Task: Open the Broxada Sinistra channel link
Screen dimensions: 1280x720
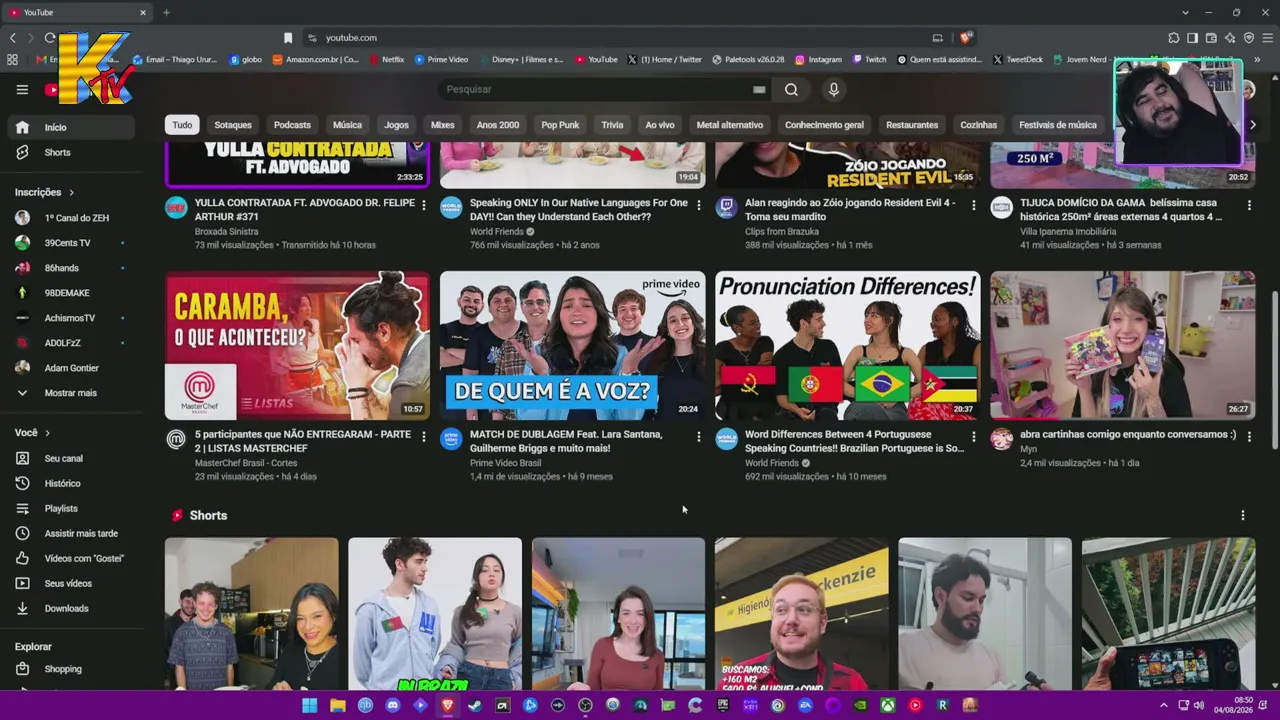Action: pos(226,231)
